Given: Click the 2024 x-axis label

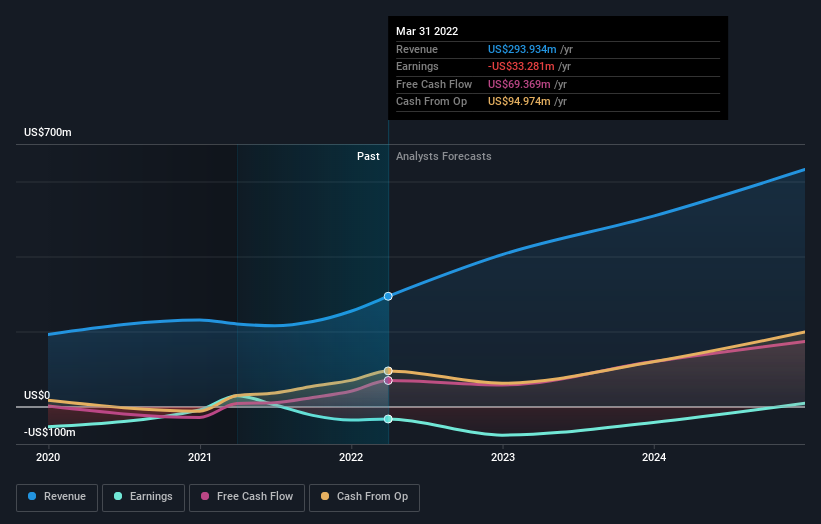Looking at the screenshot, I should (x=654, y=457).
